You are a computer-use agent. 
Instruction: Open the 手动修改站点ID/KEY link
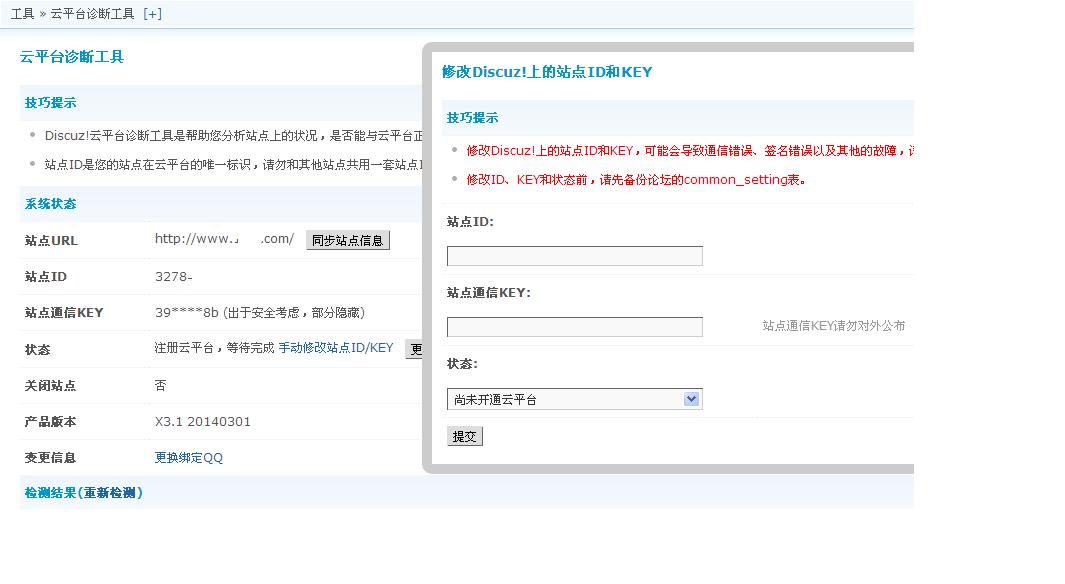click(x=336, y=348)
